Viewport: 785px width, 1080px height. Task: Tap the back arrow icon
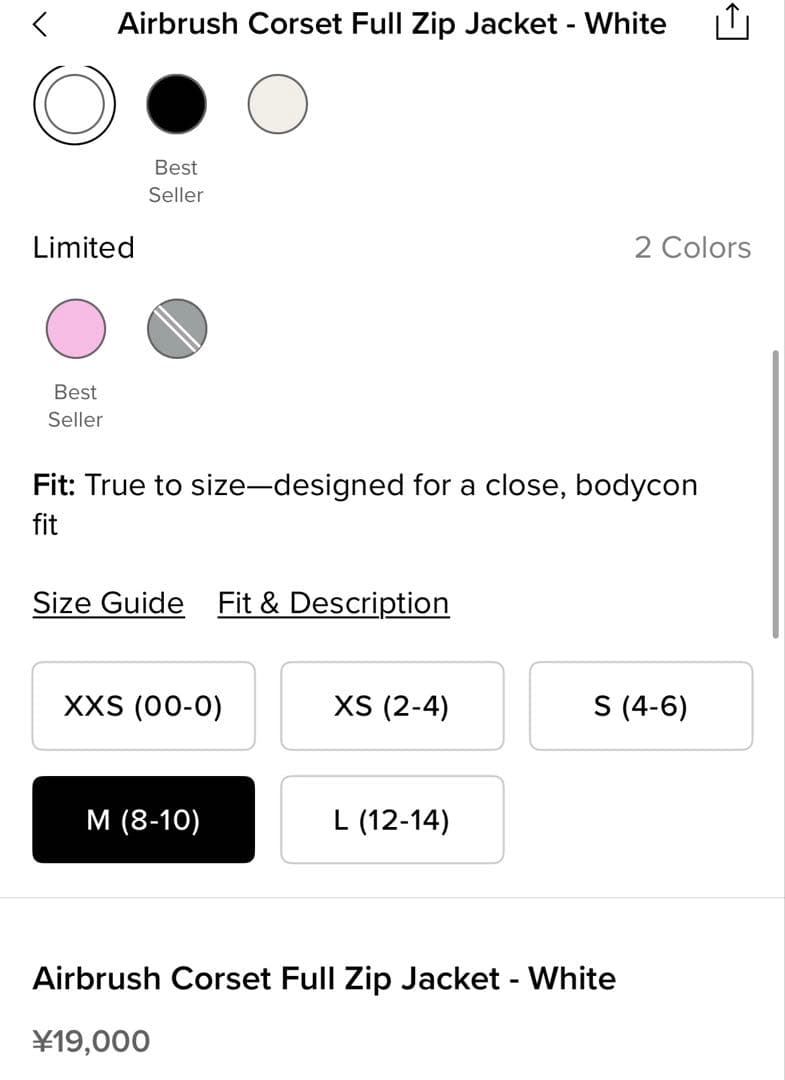(41, 25)
